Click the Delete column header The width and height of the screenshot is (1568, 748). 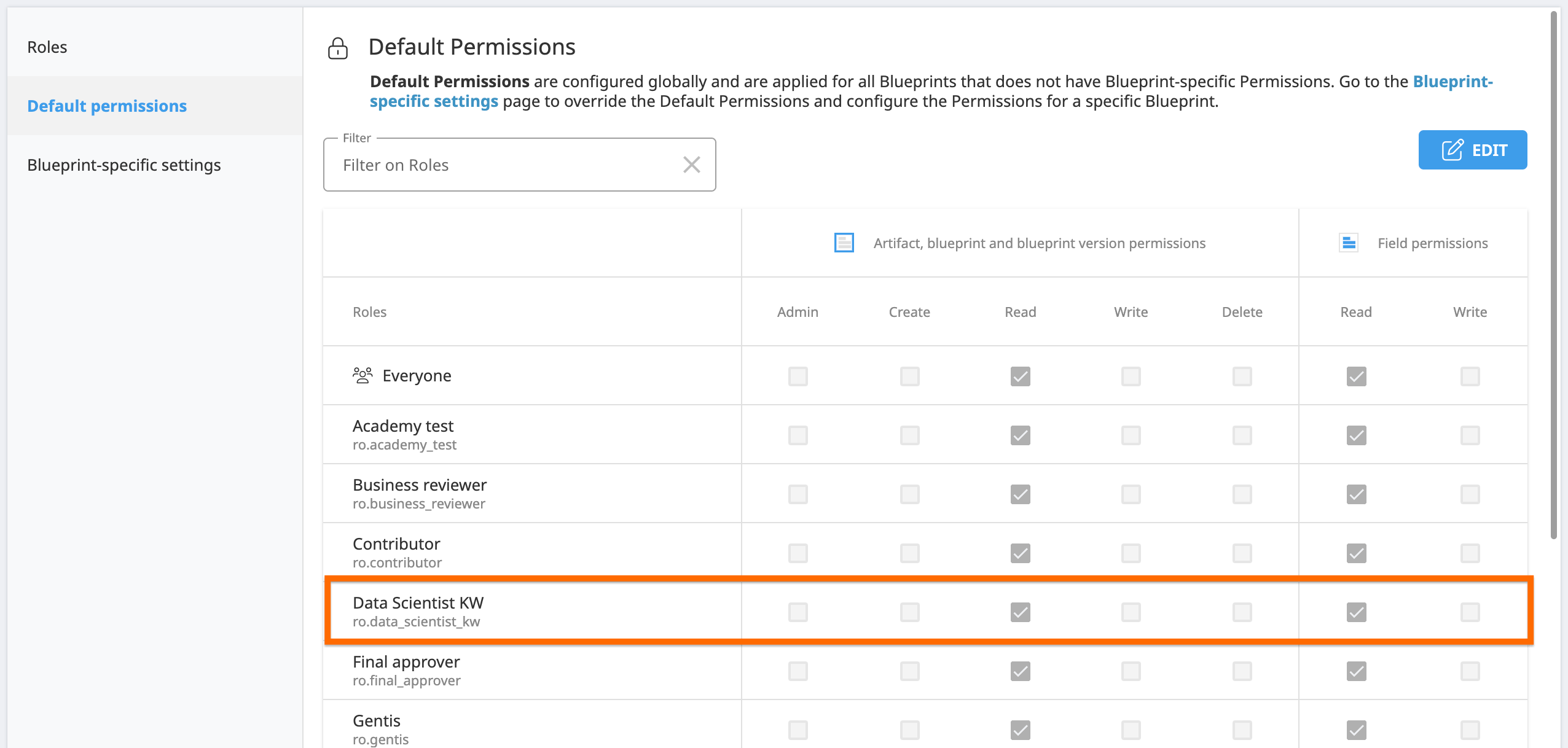(x=1242, y=312)
